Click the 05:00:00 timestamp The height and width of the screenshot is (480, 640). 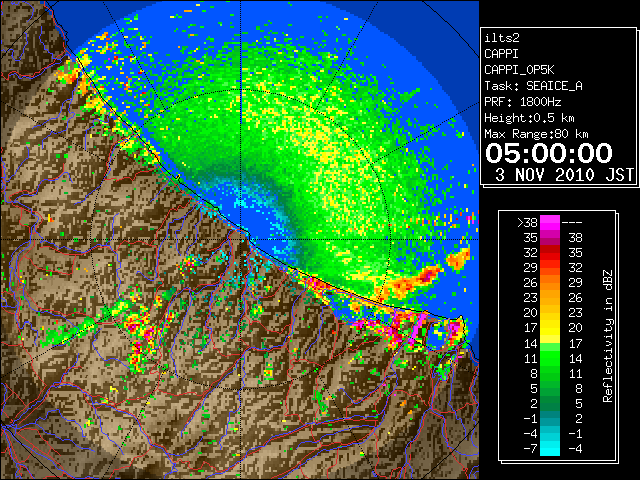click(549, 153)
